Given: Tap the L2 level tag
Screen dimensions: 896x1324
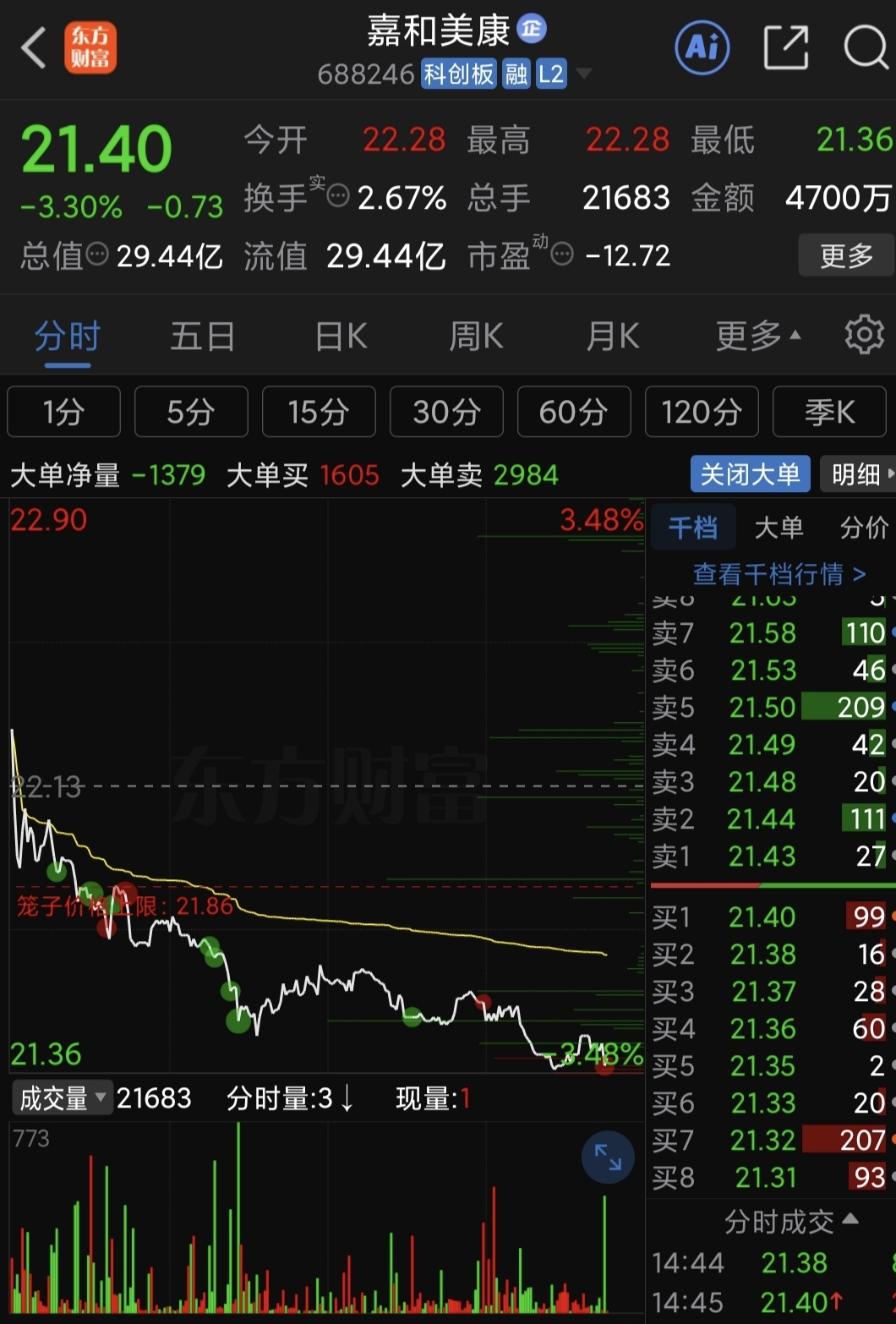Looking at the screenshot, I should coord(550,74).
